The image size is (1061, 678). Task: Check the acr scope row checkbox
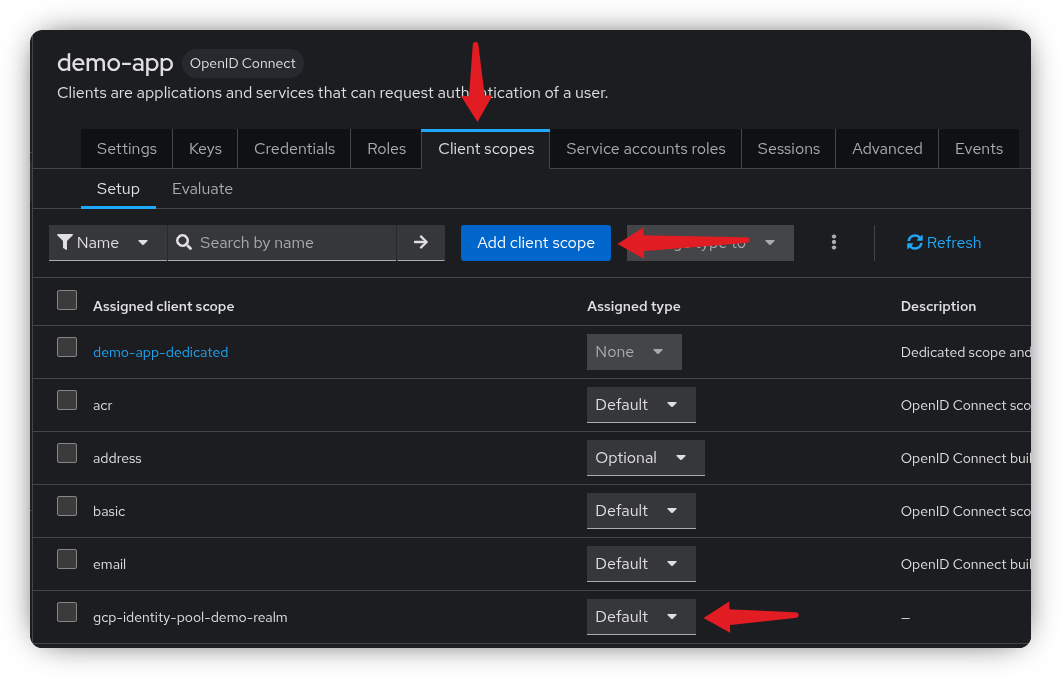point(67,400)
